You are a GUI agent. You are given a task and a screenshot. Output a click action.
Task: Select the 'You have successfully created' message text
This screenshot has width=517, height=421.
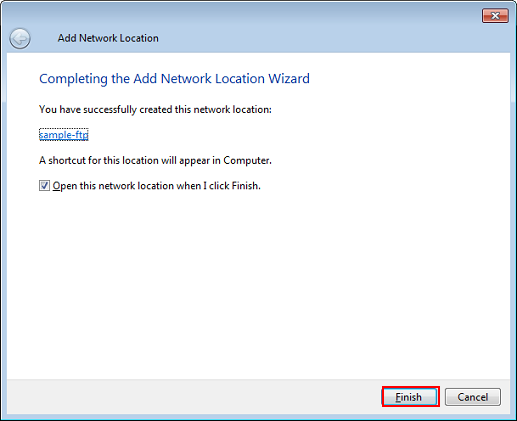click(x=155, y=110)
